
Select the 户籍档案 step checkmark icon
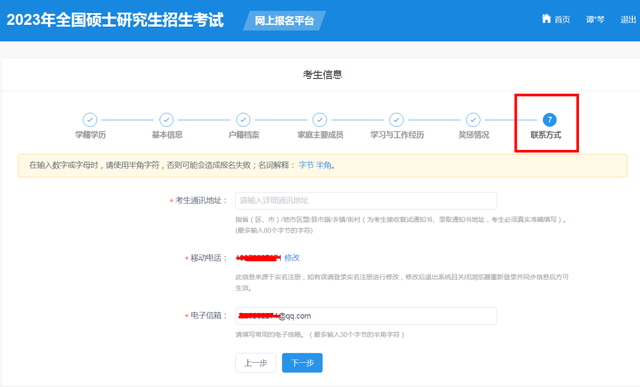click(x=243, y=120)
